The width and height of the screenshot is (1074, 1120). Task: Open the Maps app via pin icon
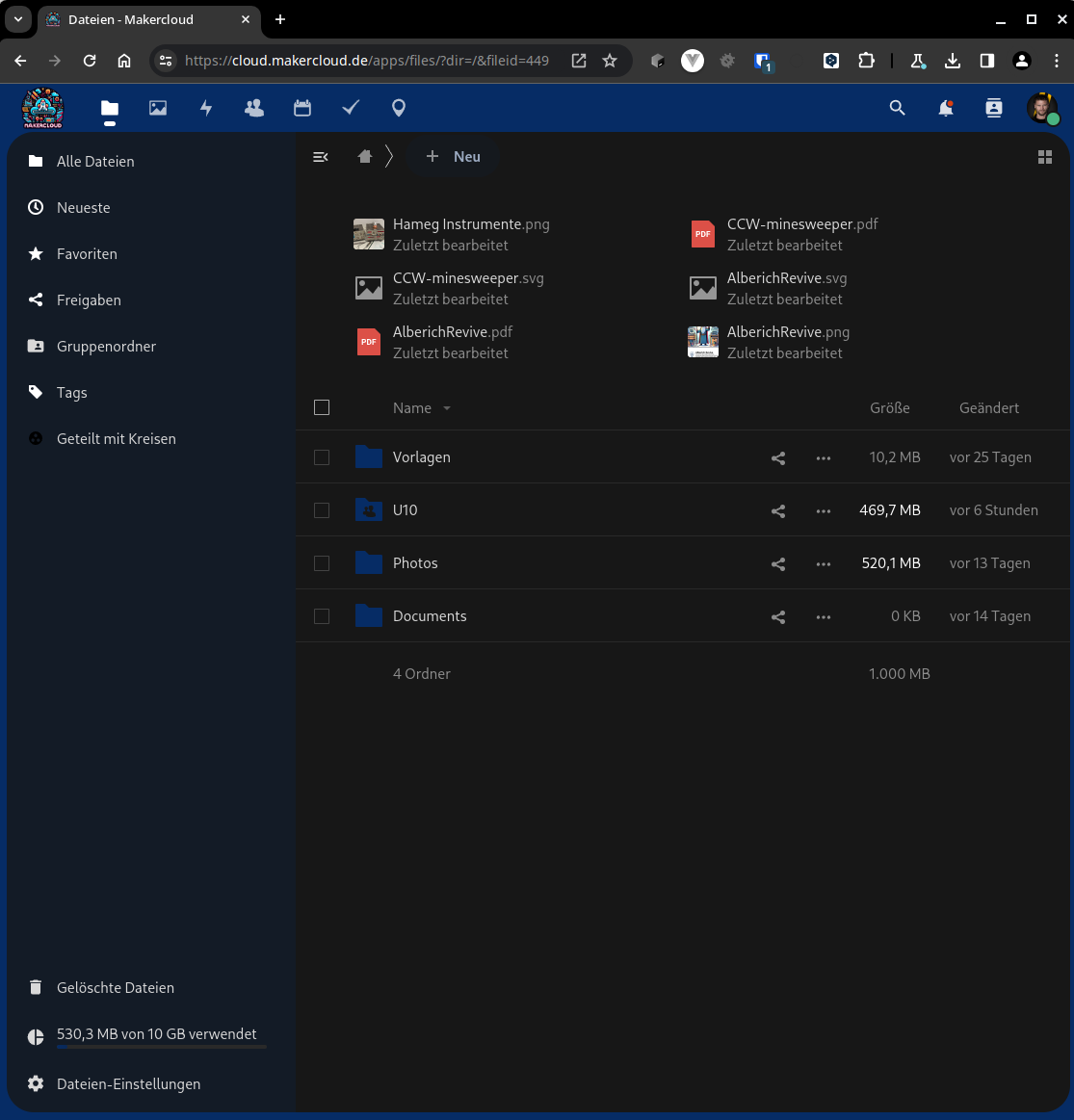[398, 108]
